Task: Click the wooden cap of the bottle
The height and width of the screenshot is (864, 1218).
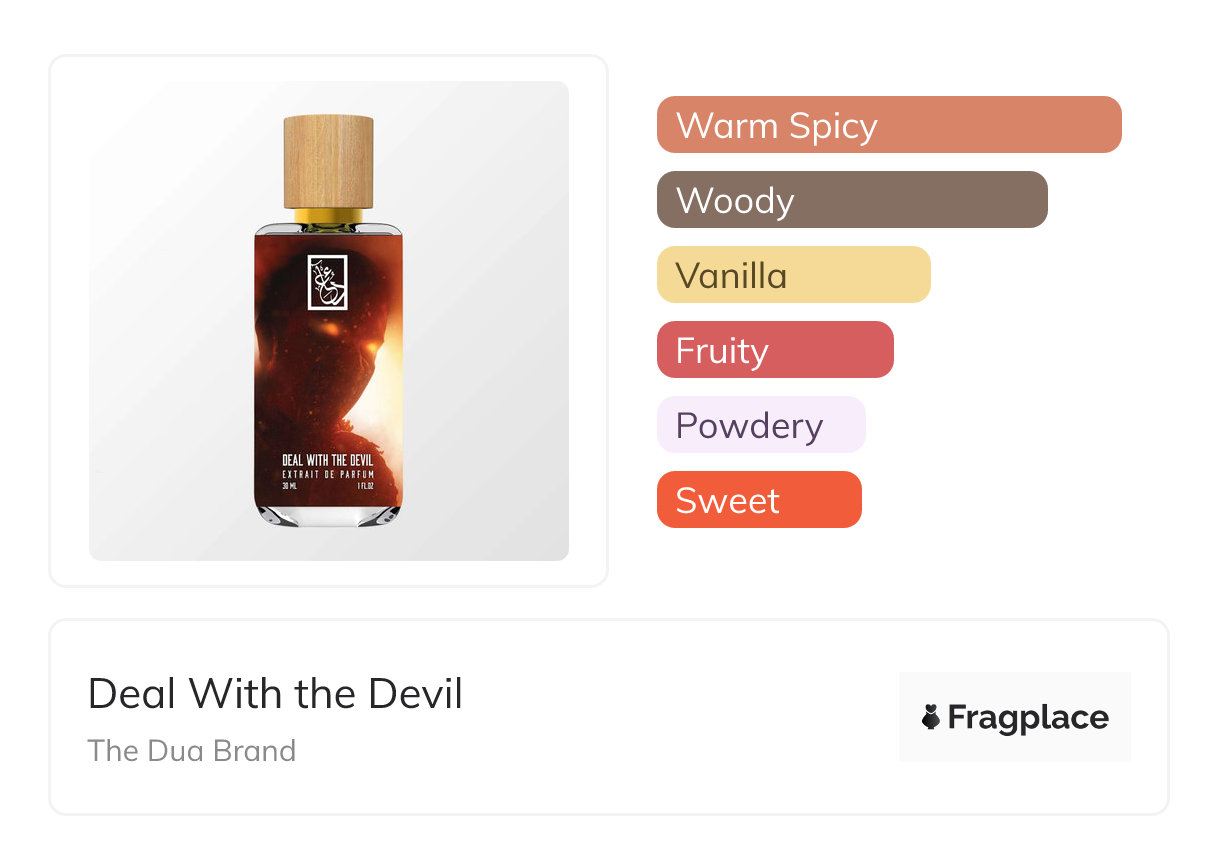Action: pyautogui.click(x=328, y=160)
